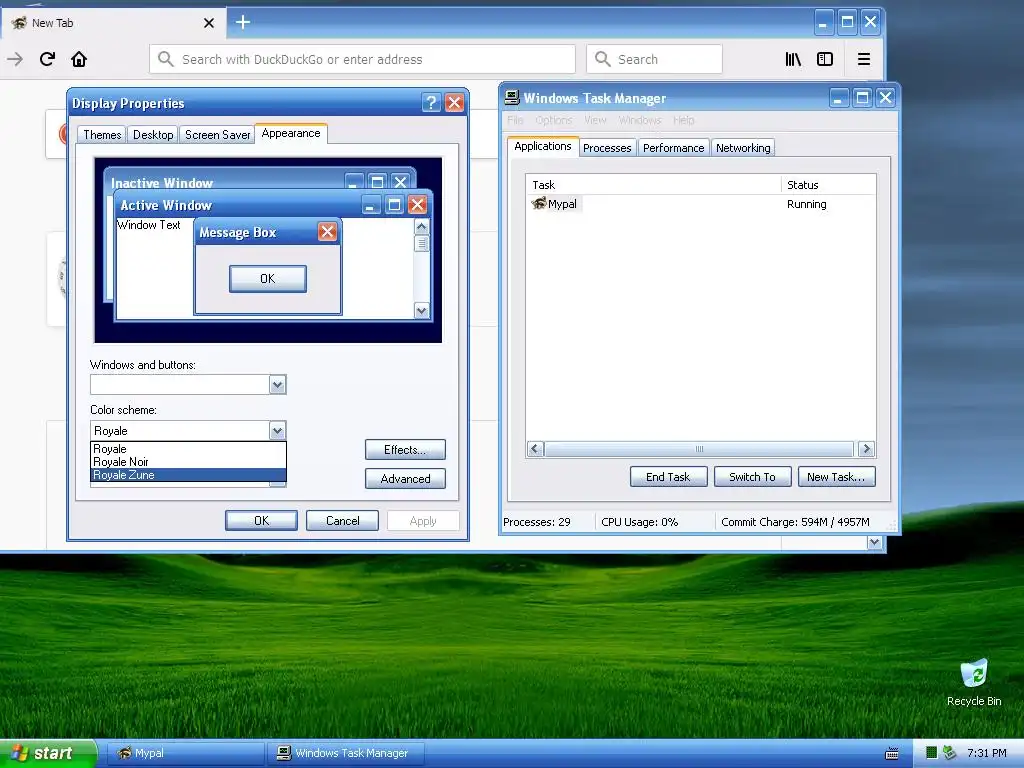The width and height of the screenshot is (1024, 768).
Task: Toggle the browser sidebar icon
Action: (825, 59)
